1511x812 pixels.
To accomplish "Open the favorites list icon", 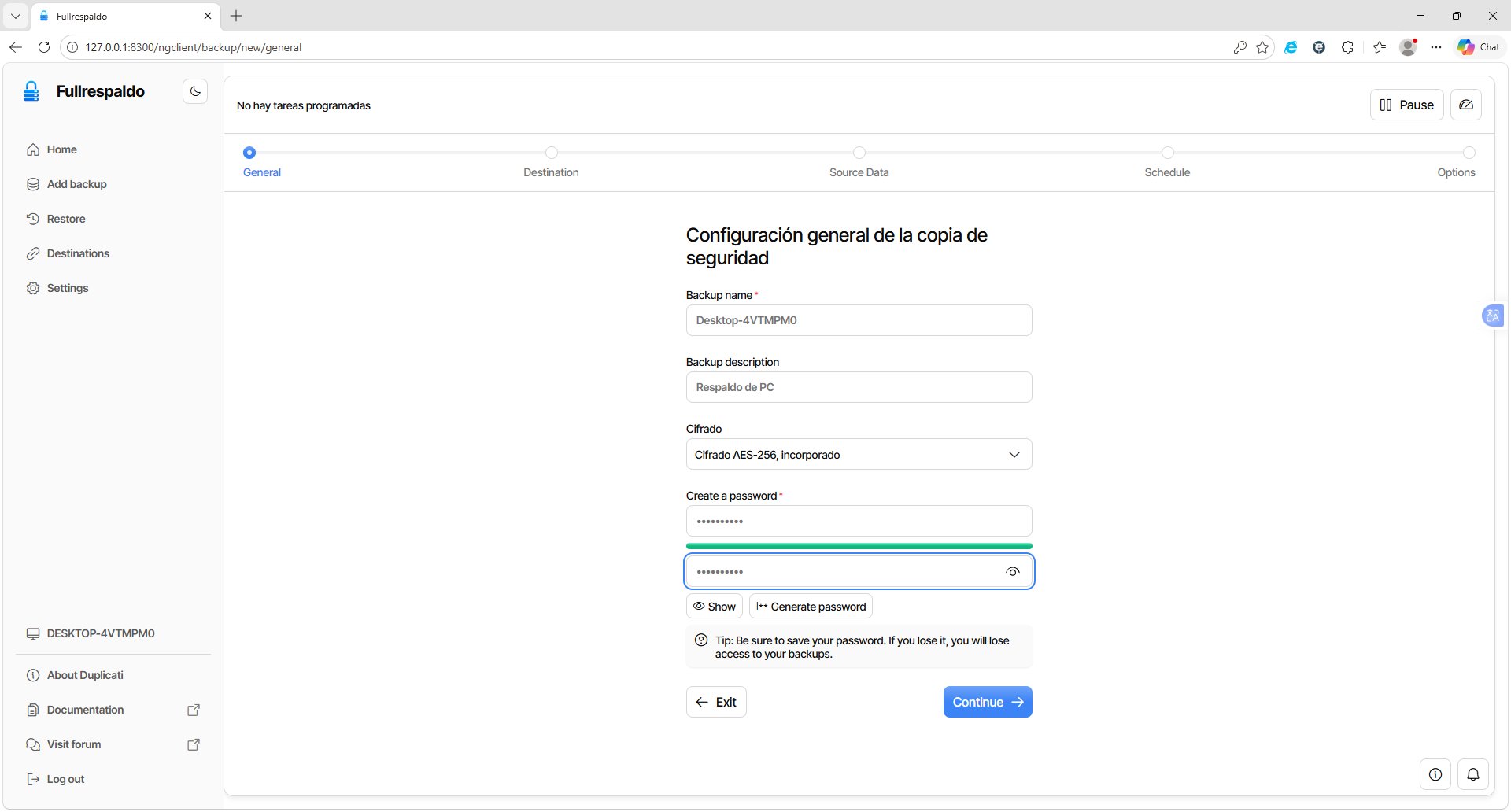I will 1380,47.
